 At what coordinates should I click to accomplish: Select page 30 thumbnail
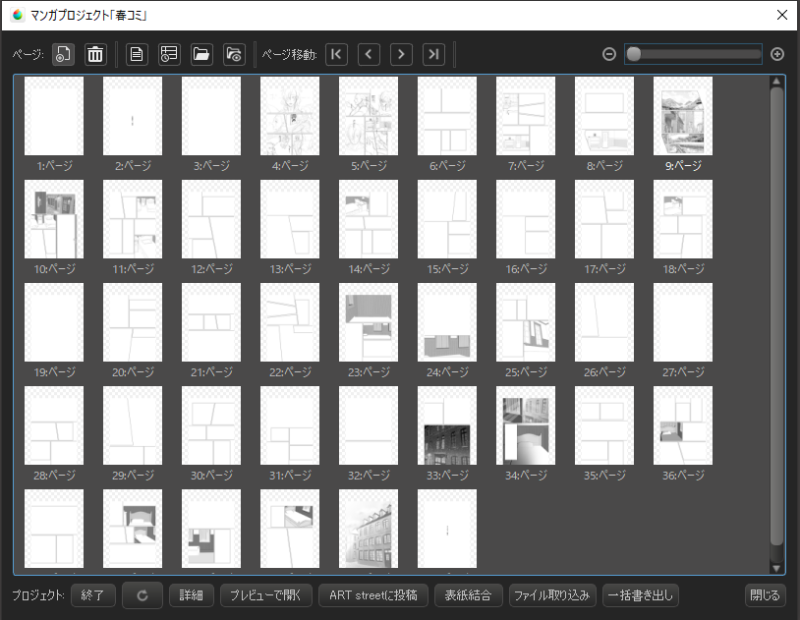pos(211,425)
